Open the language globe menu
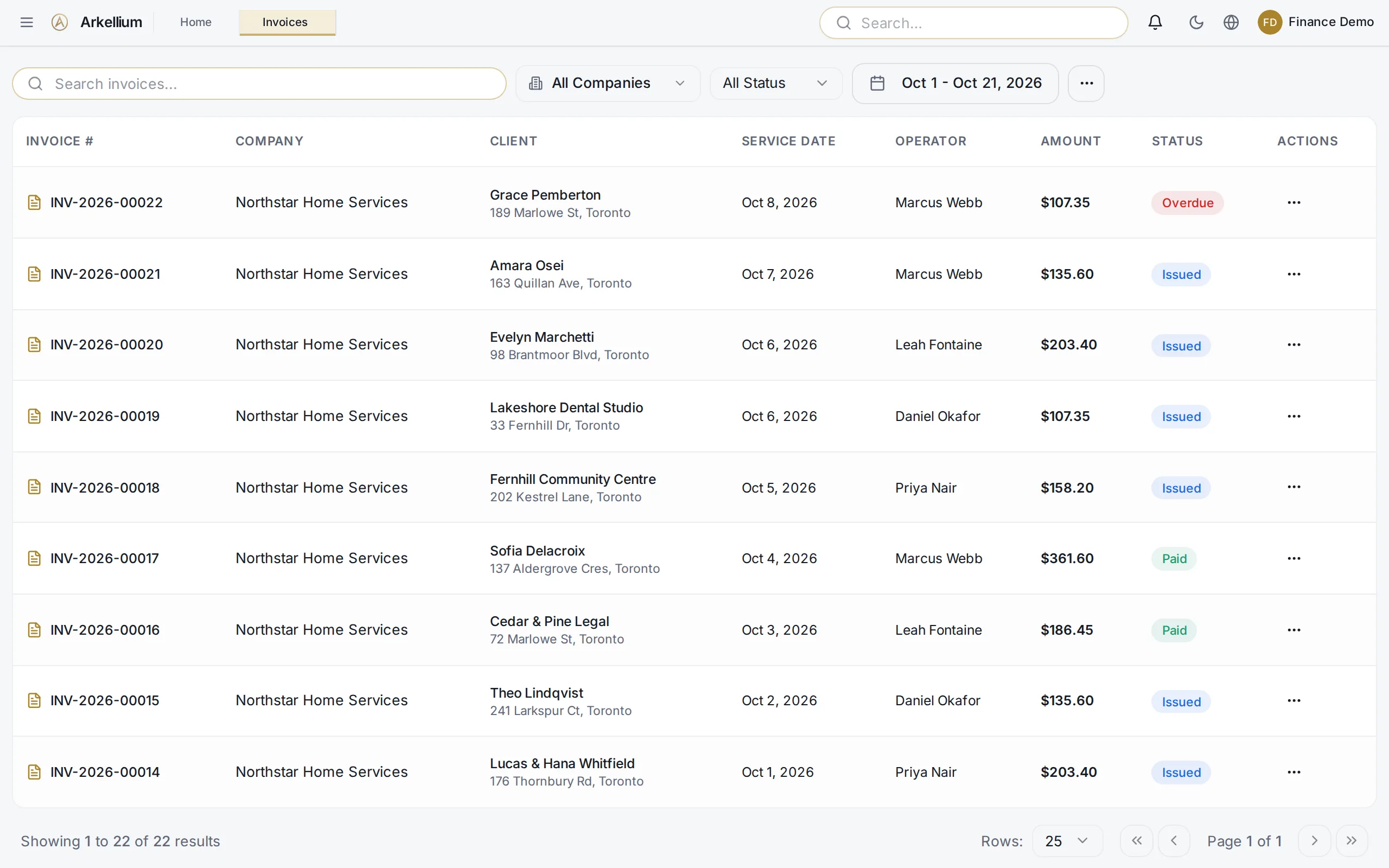Viewport: 1389px width, 868px height. [1231, 22]
